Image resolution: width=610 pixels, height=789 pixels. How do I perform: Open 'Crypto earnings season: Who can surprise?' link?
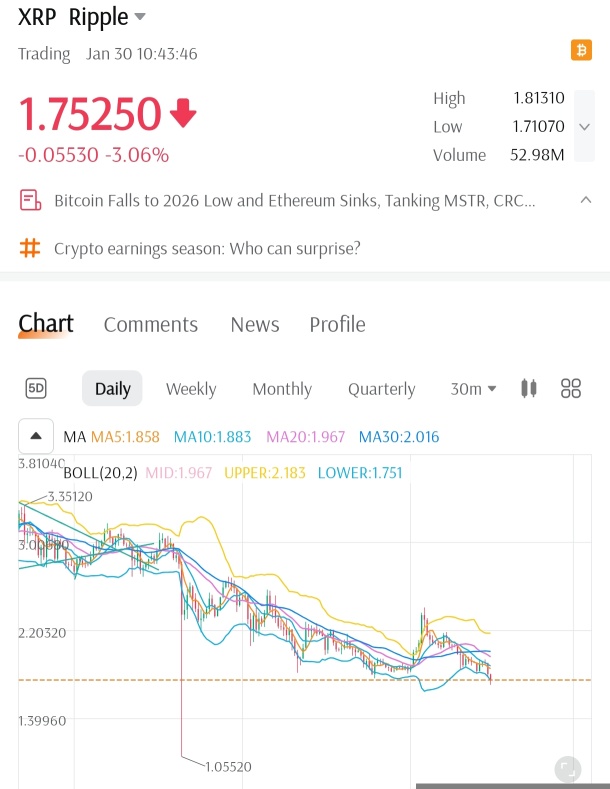(207, 249)
